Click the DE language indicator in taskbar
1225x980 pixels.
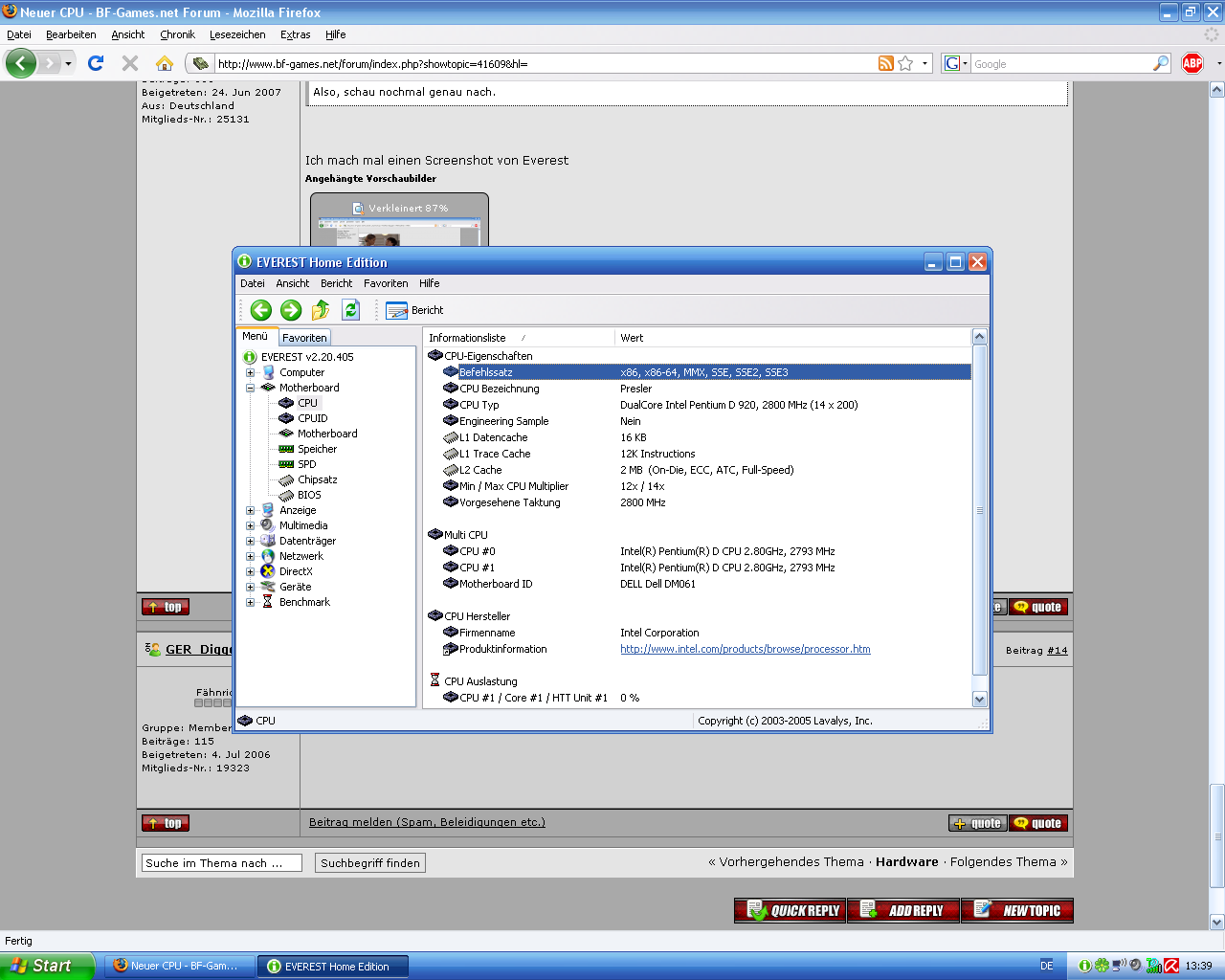point(1046,966)
